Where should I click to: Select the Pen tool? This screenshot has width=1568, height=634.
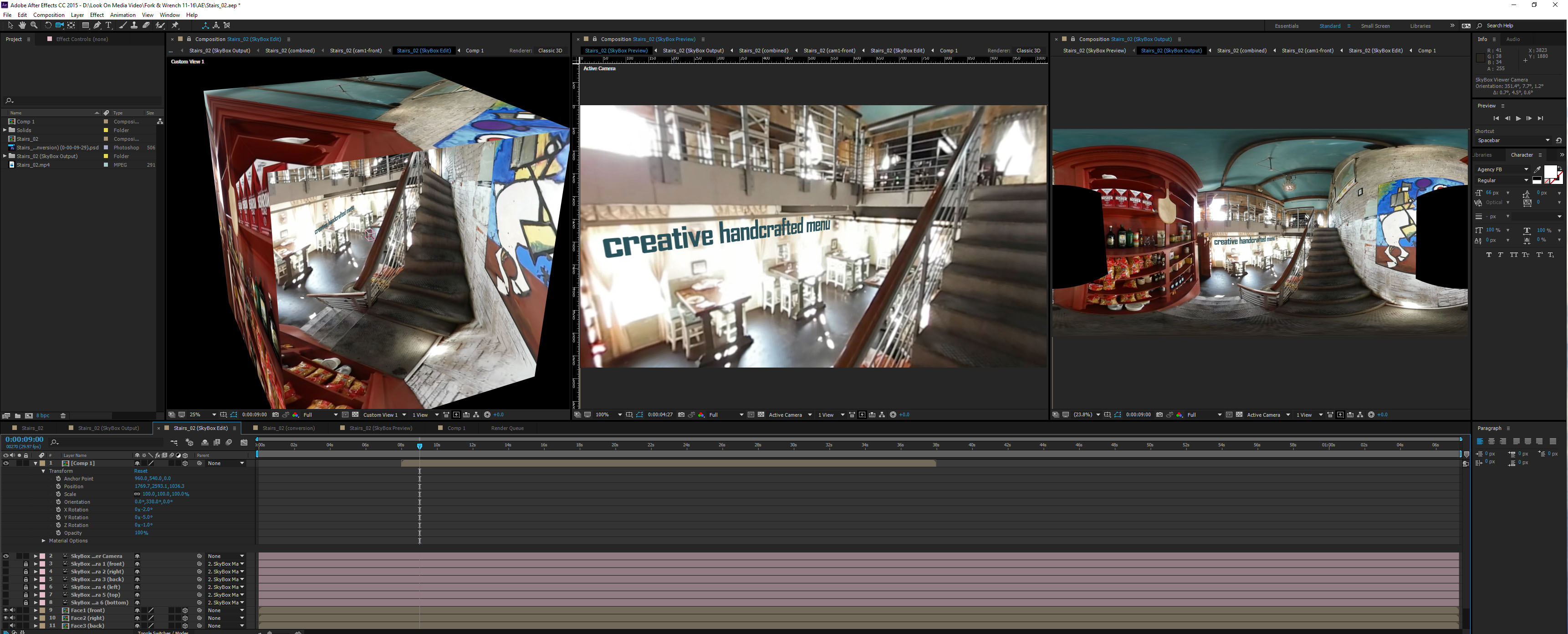click(97, 26)
